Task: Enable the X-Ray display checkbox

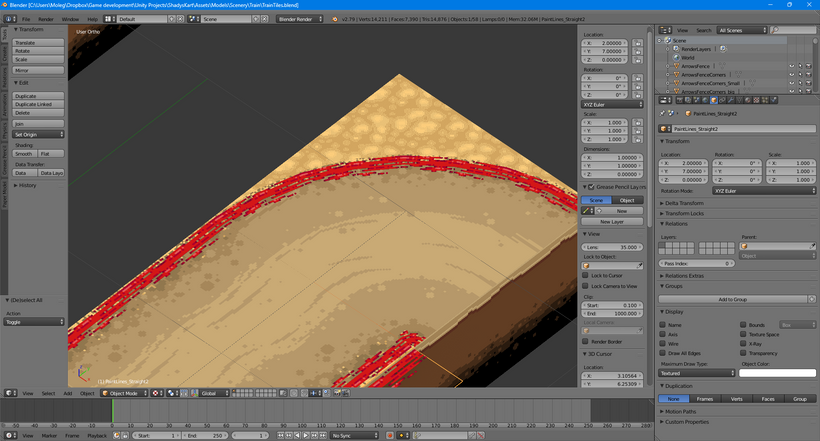Action: click(743, 344)
